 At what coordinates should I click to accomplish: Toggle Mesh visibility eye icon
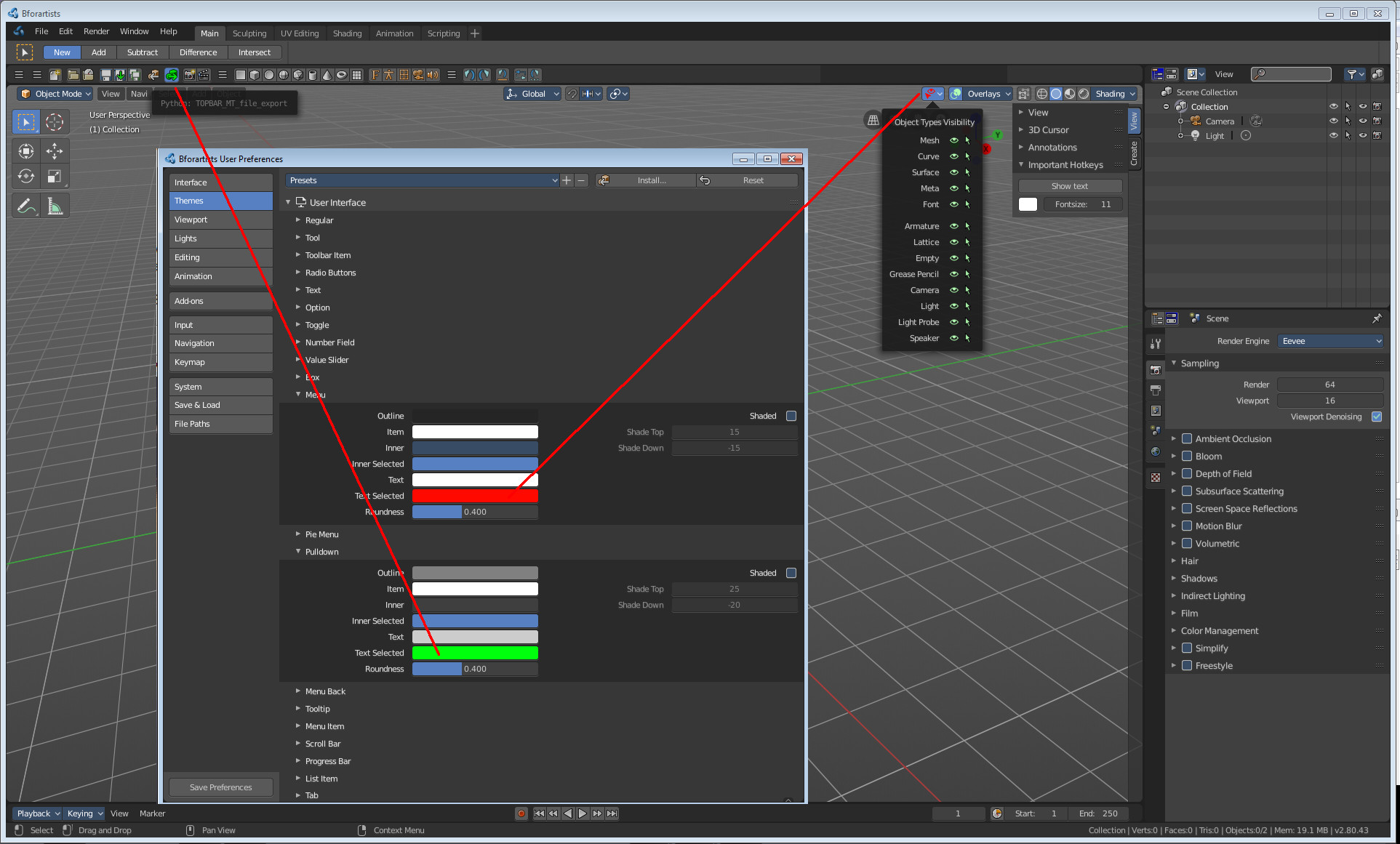coord(953,140)
